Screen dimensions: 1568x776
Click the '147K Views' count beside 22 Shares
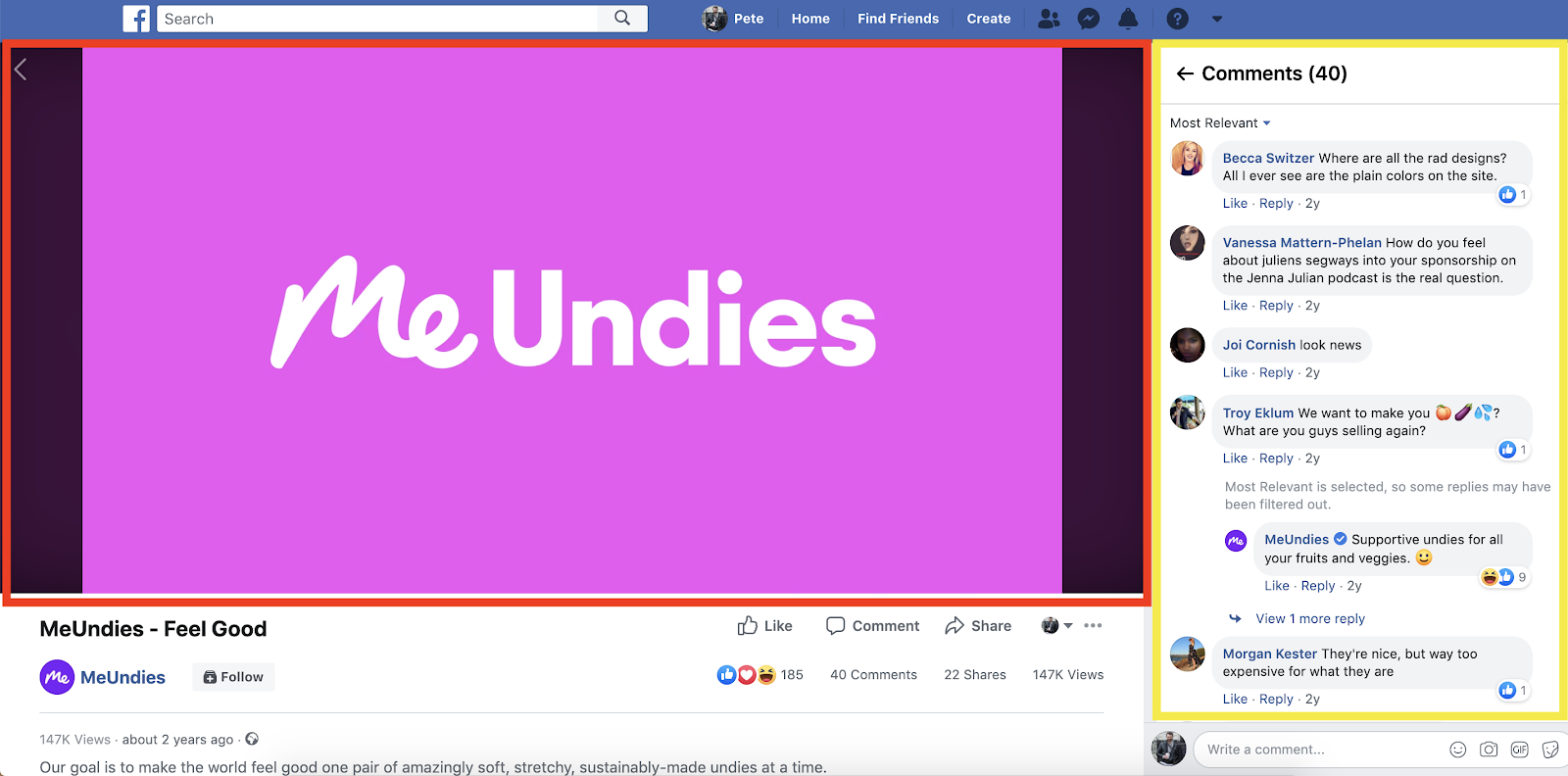[x=1068, y=675]
